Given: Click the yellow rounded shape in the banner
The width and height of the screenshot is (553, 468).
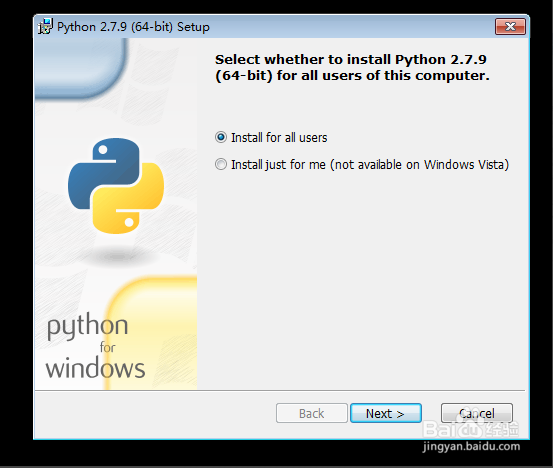Looking at the screenshot, I should point(152,333).
